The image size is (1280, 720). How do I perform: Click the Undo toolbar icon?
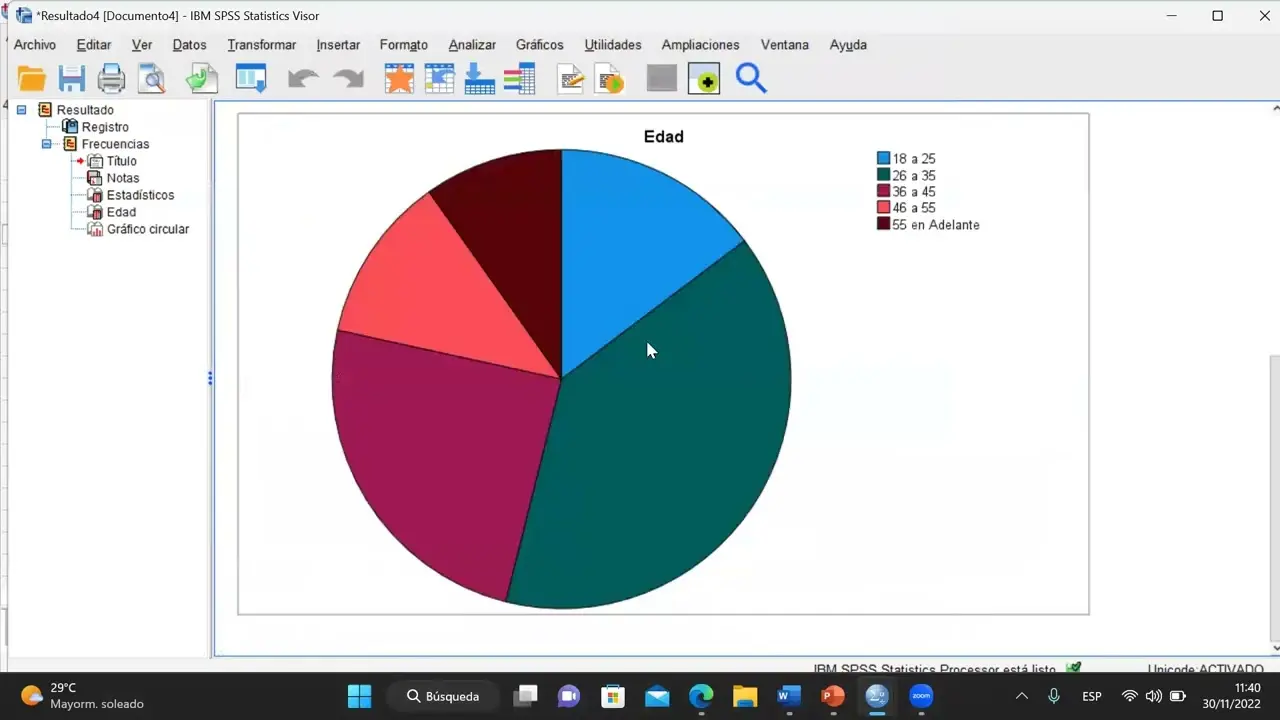point(304,78)
